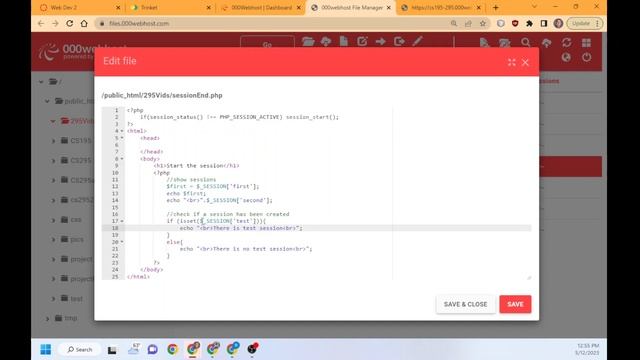Click upload files cloud icon in toolbar
This screenshot has width=640, height=360.
pos(326,41)
